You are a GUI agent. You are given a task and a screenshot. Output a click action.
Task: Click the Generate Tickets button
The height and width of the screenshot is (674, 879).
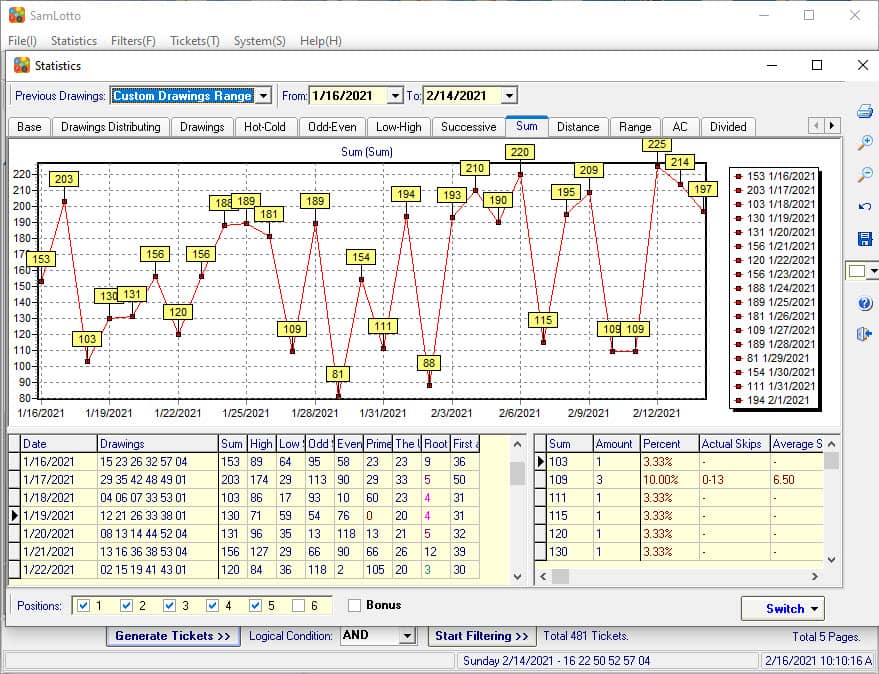[173, 636]
